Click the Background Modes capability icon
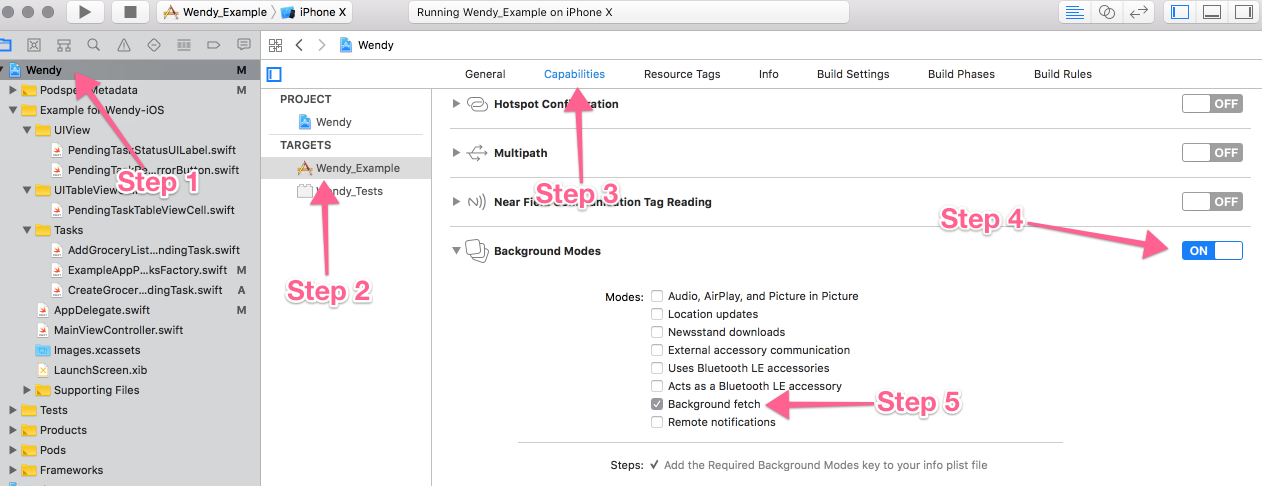 [476, 251]
